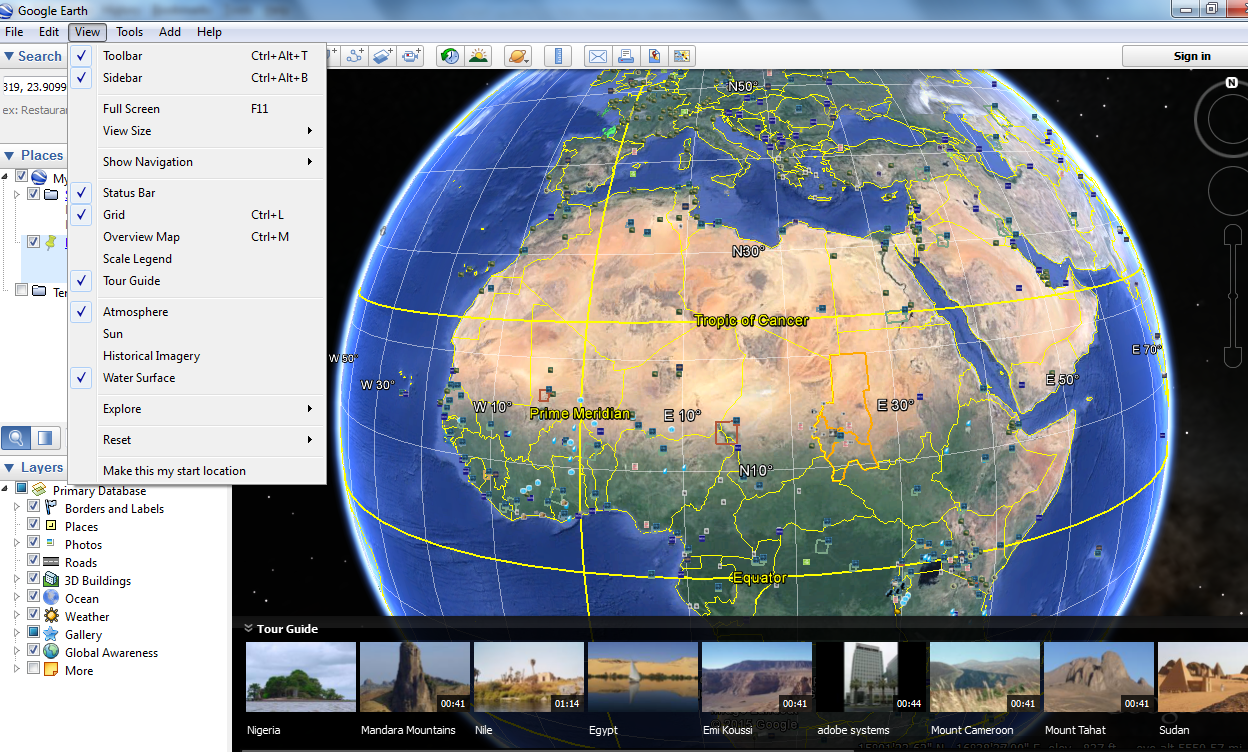The image size is (1248, 752).
Task: Uncheck the Borders and Labels layer checkbox
Action: click(33, 508)
